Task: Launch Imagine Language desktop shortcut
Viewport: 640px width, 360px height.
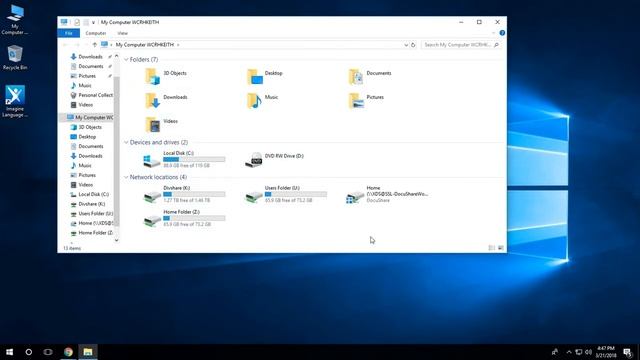Action: pos(15,101)
